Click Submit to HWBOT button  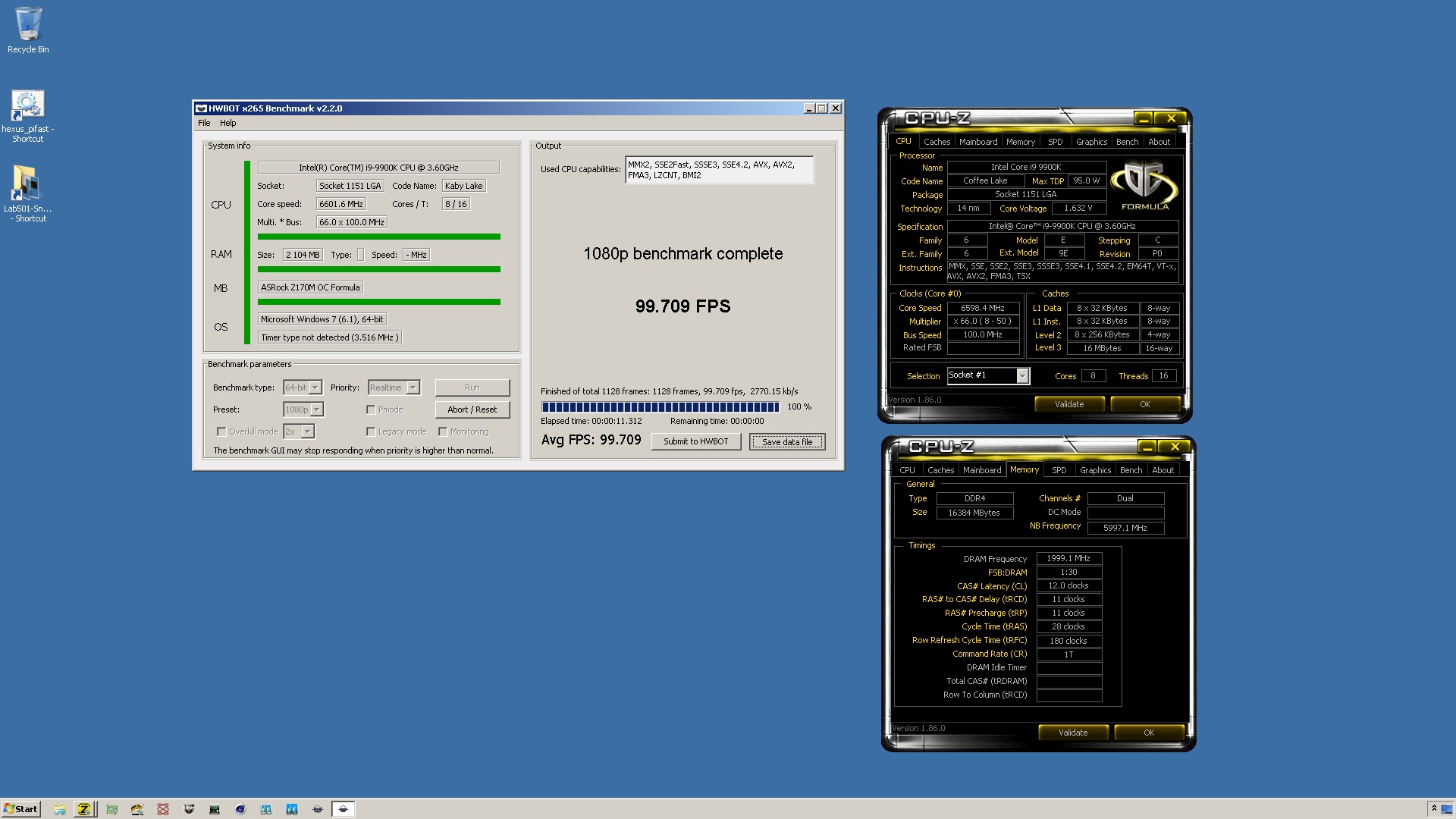tap(696, 441)
